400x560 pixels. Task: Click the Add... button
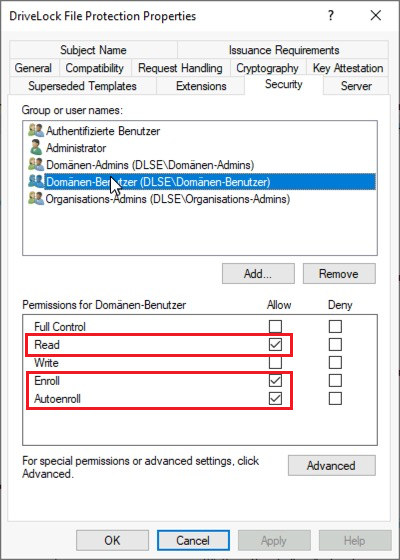(x=258, y=274)
